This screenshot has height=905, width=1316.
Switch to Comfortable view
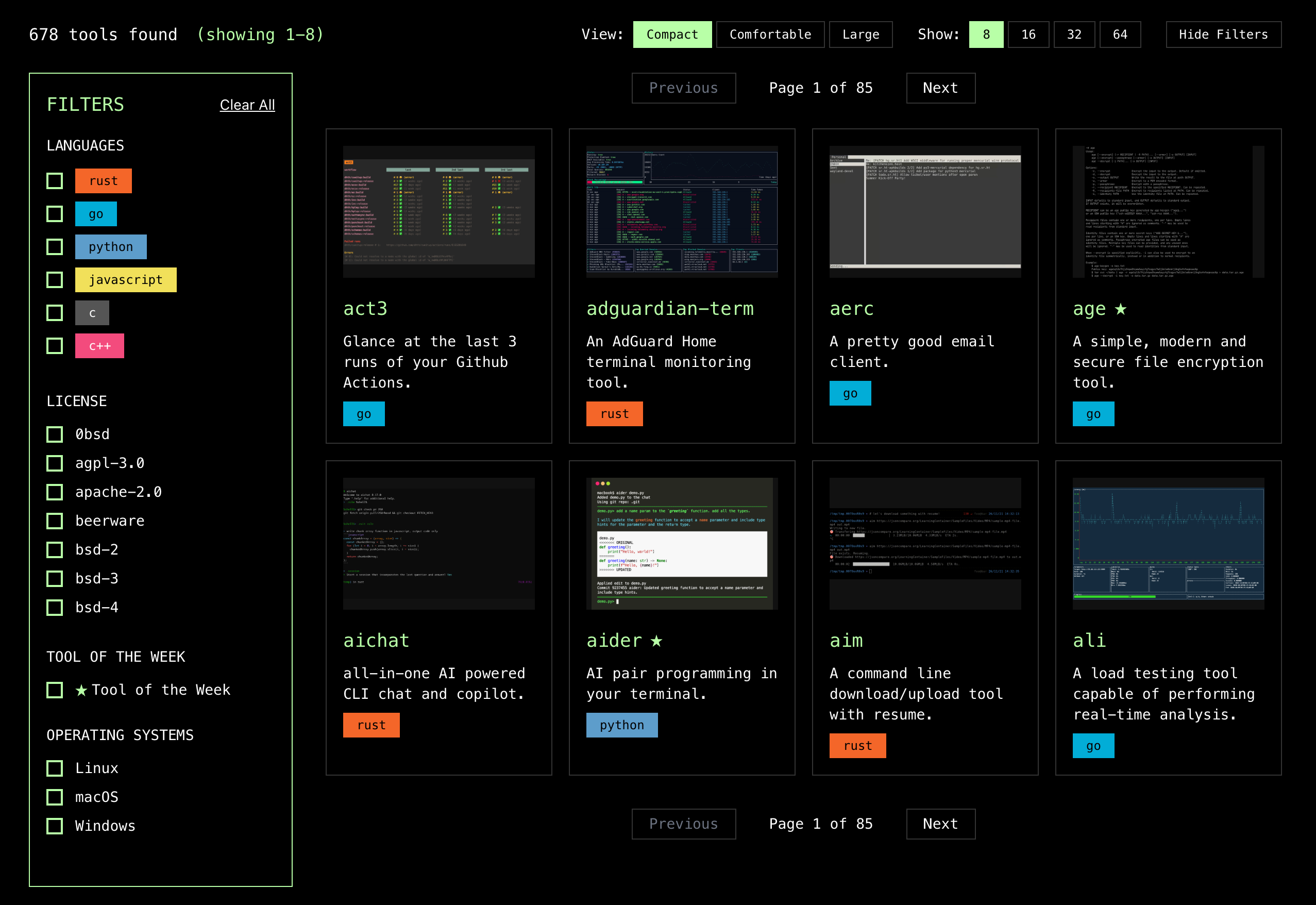[770, 35]
